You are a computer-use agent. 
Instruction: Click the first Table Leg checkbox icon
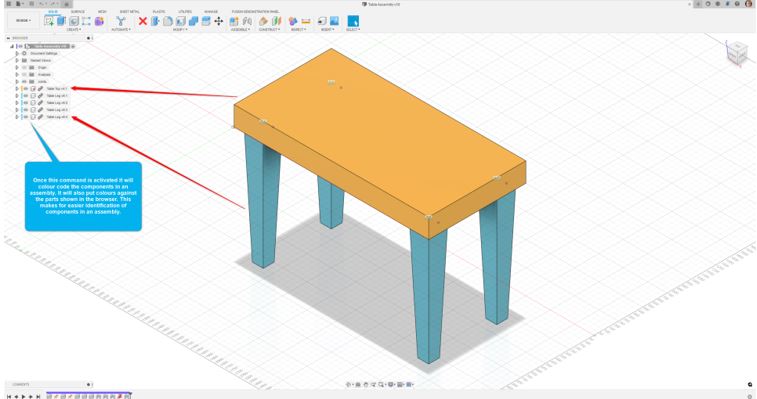33,96
